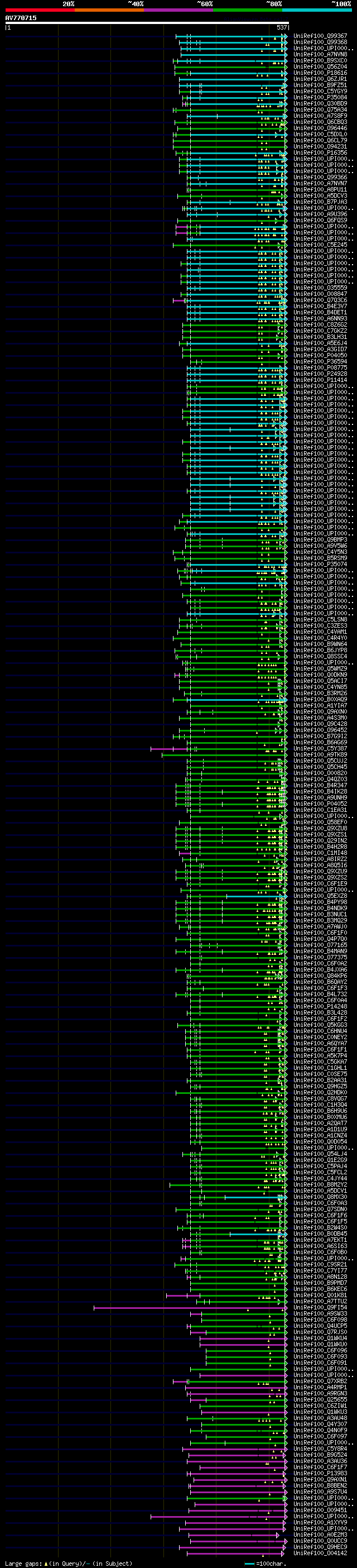Select hit label UniRef100_C5DXL0
The width and height of the screenshot is (357, 1568).
click(320, 135)
